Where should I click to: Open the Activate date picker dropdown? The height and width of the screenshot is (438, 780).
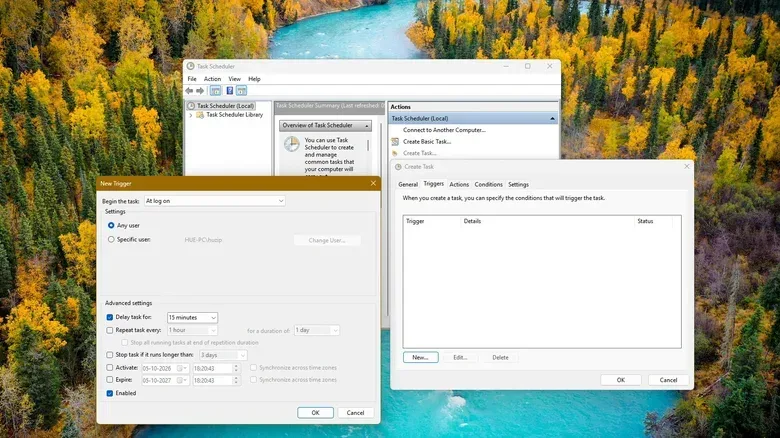(x=182, y=368)
